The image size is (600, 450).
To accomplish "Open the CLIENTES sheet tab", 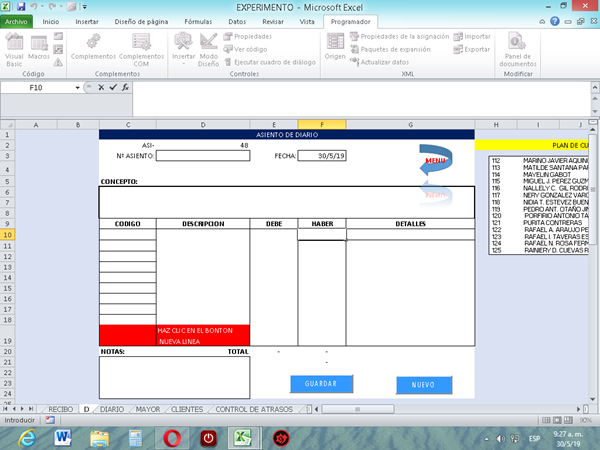I will [187, 409].
